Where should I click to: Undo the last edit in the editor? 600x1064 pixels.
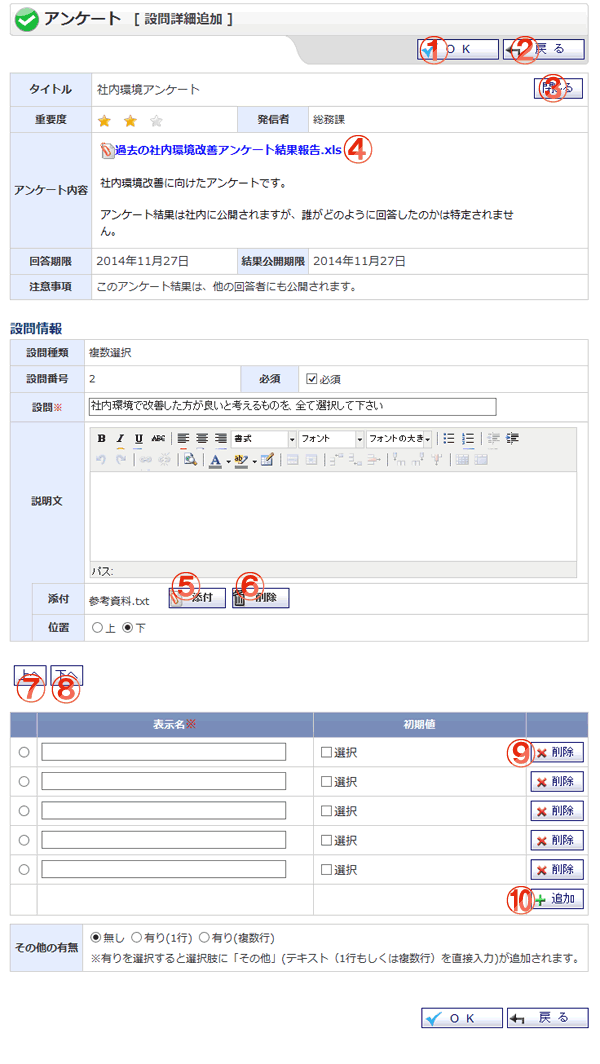[101, 459]
